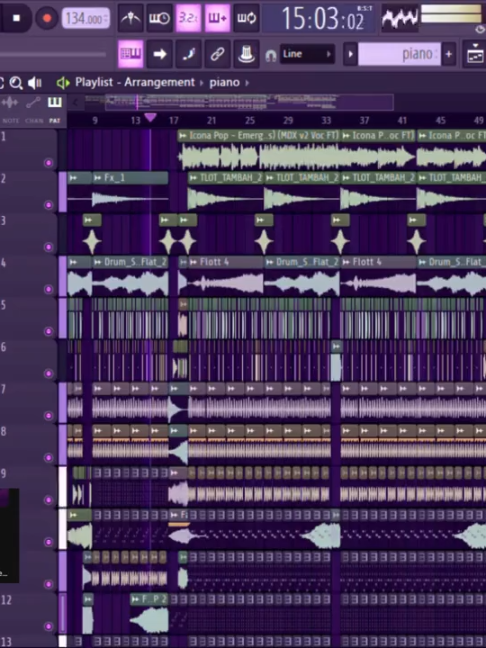486x648 pixels.
Task: Enable the wait-for-input recording icon
Action: pos(160,18)
